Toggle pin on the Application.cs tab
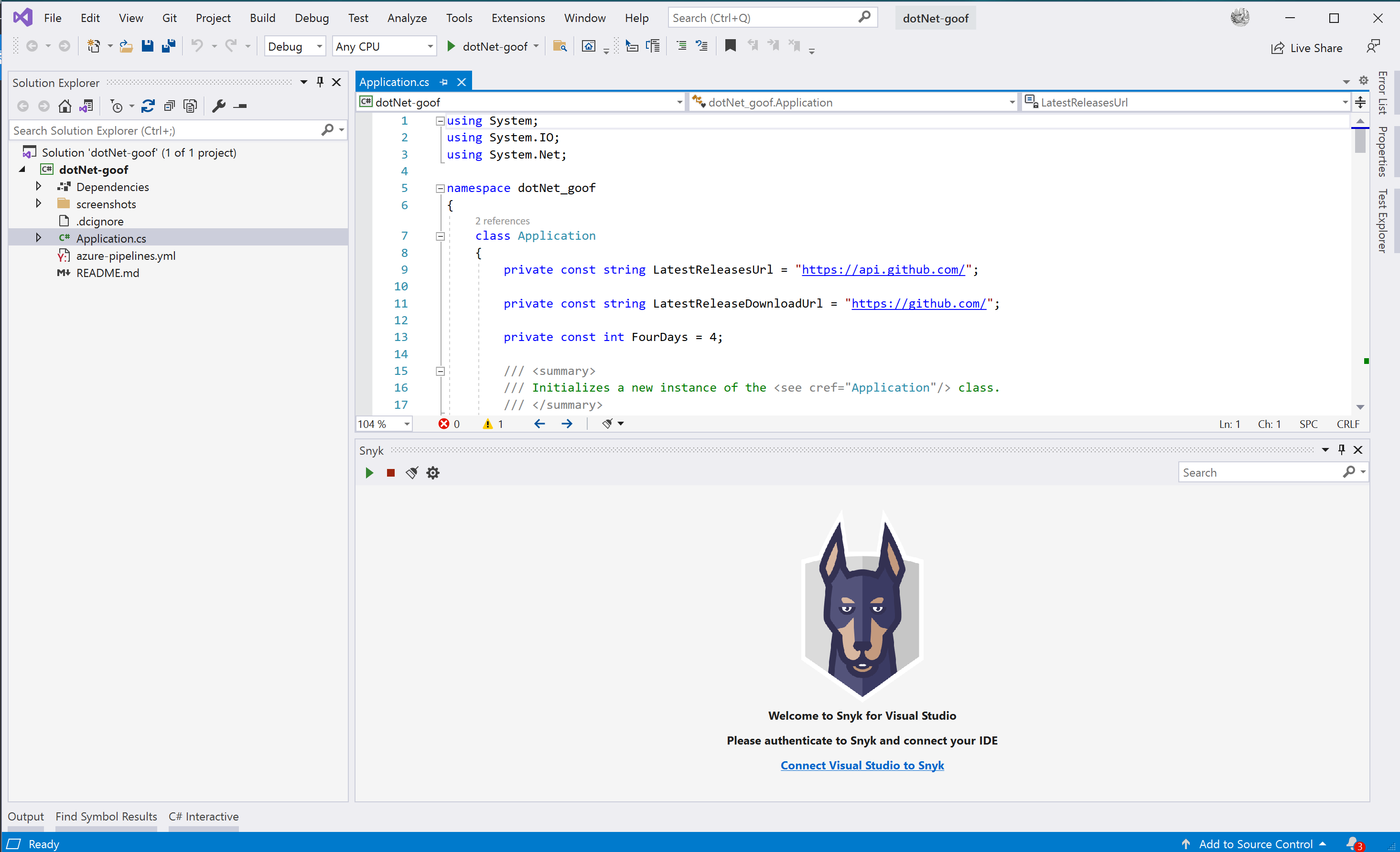 [x=444, y=82]
